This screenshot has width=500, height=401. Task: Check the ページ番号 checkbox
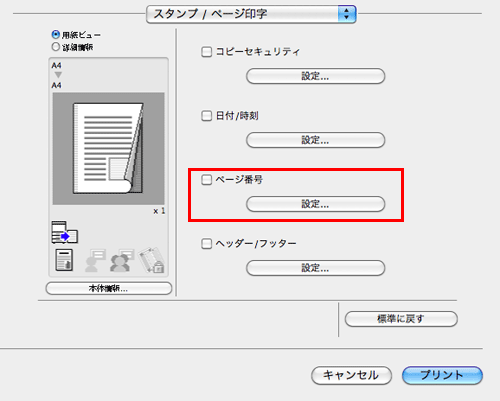click(207, 180)
